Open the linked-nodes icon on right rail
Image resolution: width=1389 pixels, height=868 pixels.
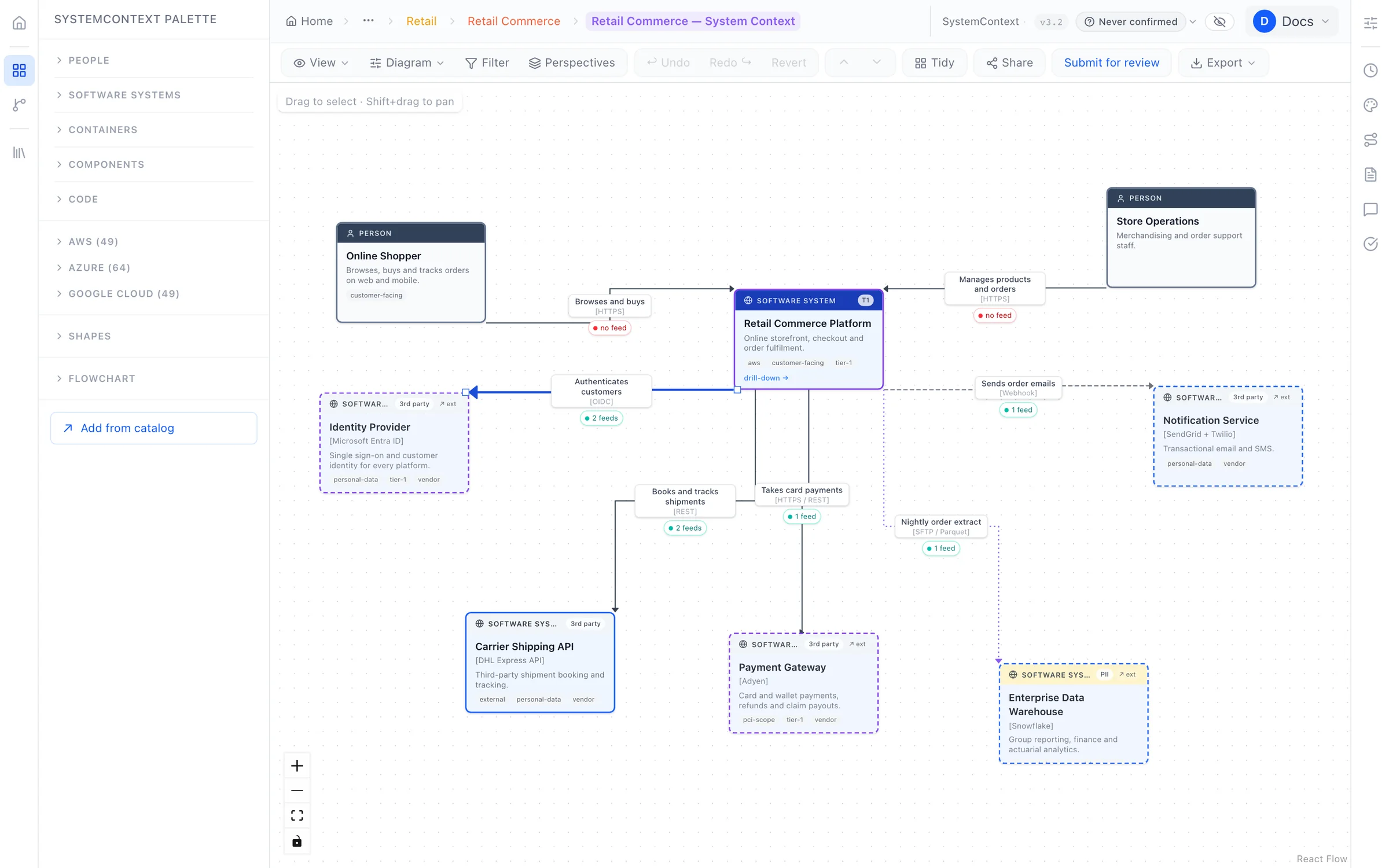pos(1370,140)
